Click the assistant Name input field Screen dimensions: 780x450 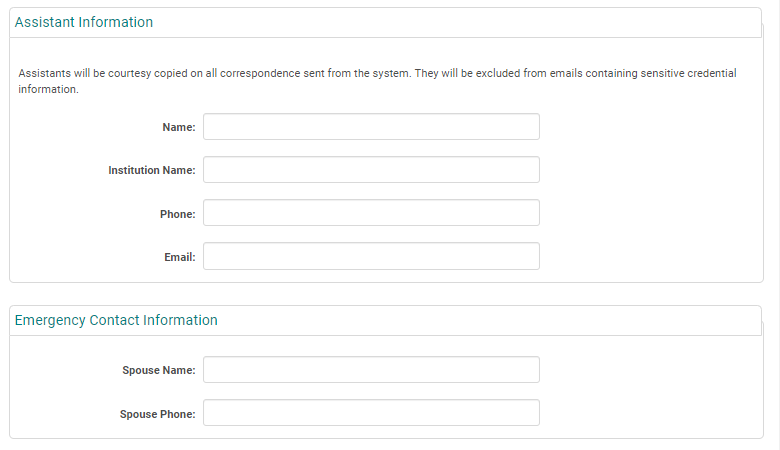click(371, 127)
